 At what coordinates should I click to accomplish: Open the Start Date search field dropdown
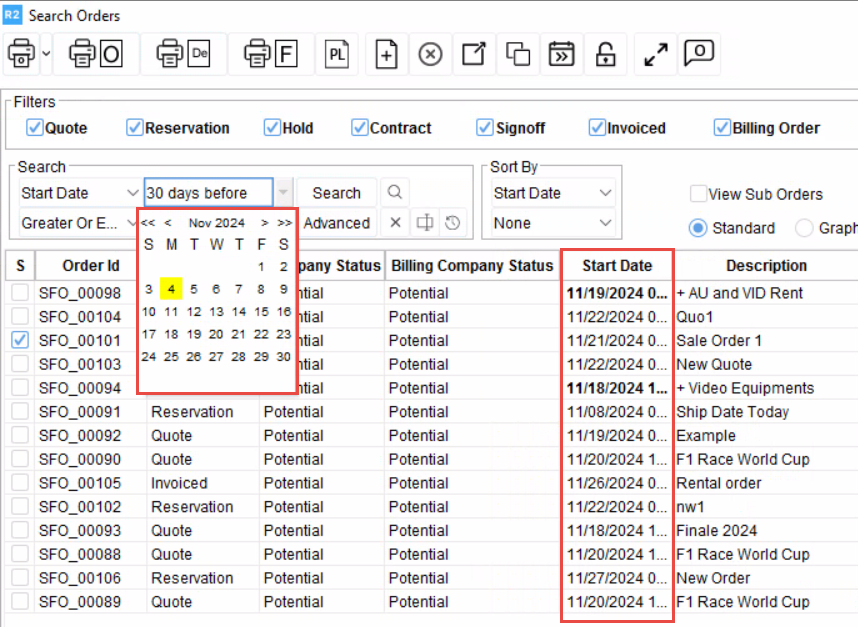132,193
